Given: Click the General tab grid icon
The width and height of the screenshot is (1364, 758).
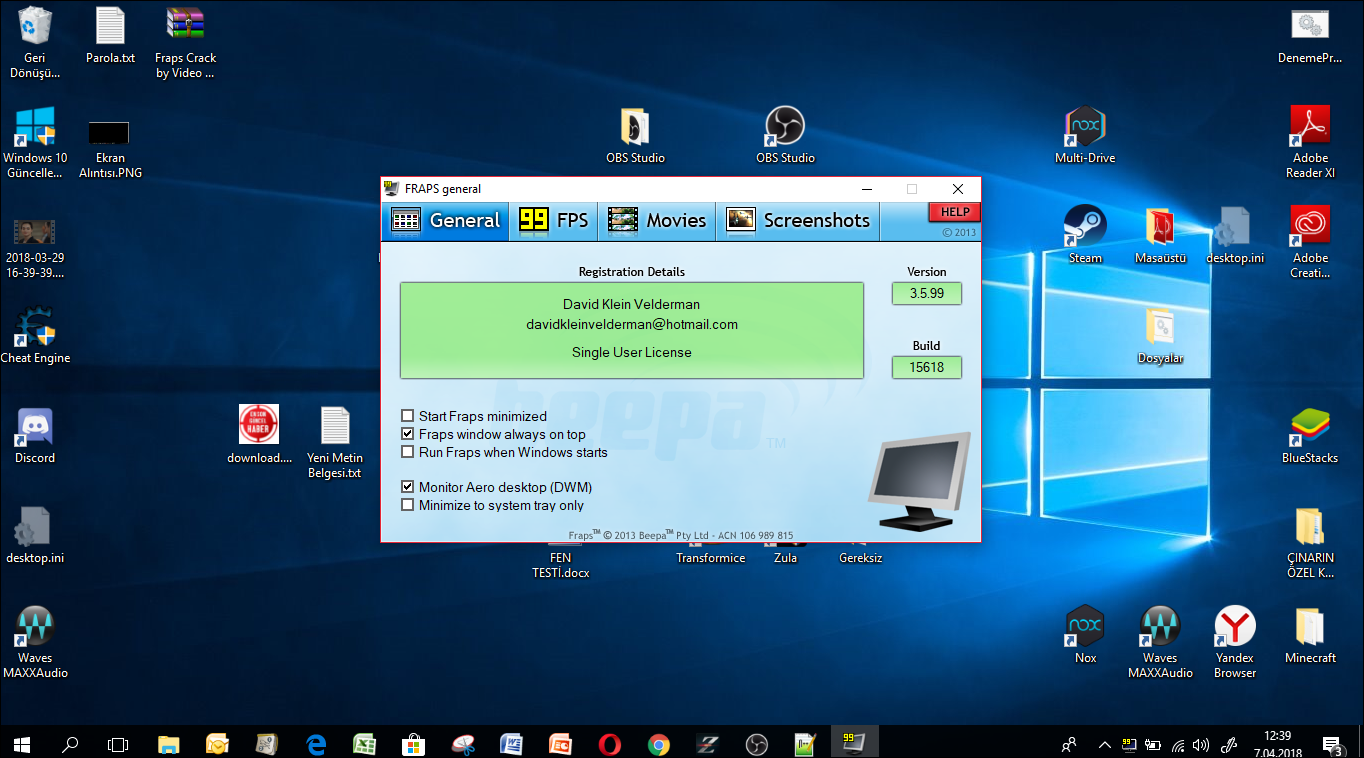Looking at the screenshot, I should point(406,220).
